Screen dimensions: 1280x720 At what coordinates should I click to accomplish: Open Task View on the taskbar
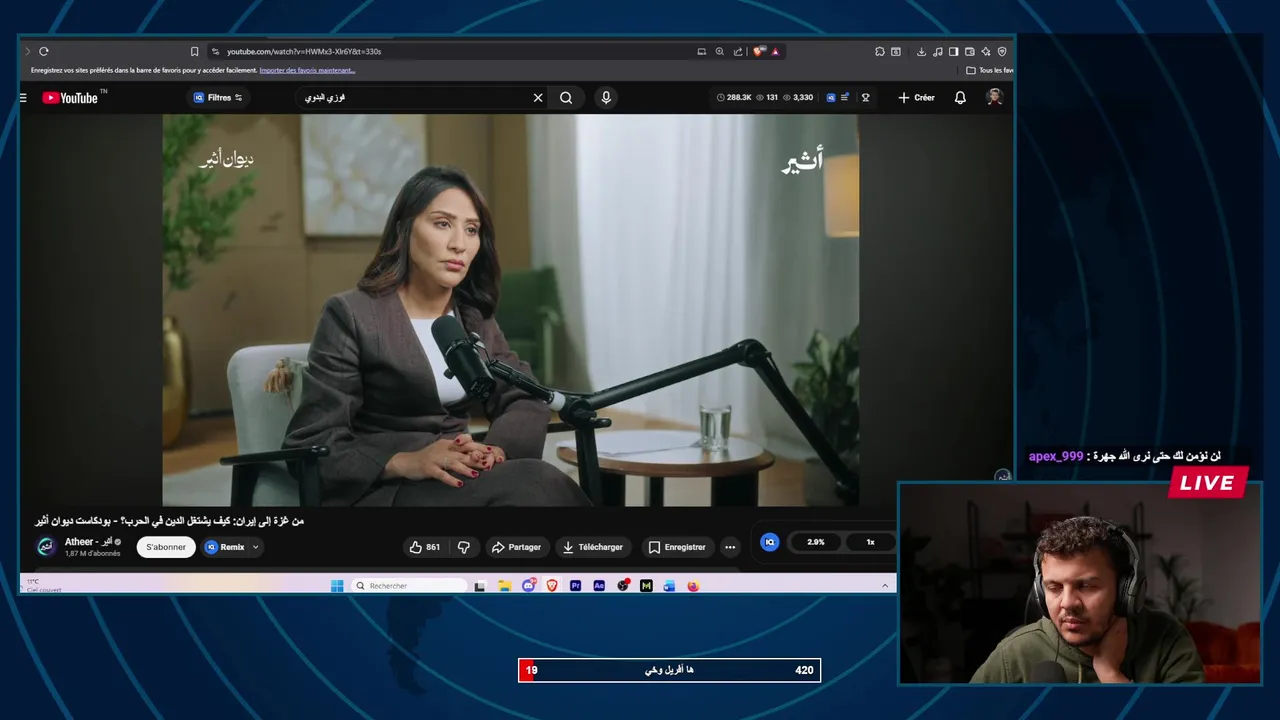pos(480,586)
